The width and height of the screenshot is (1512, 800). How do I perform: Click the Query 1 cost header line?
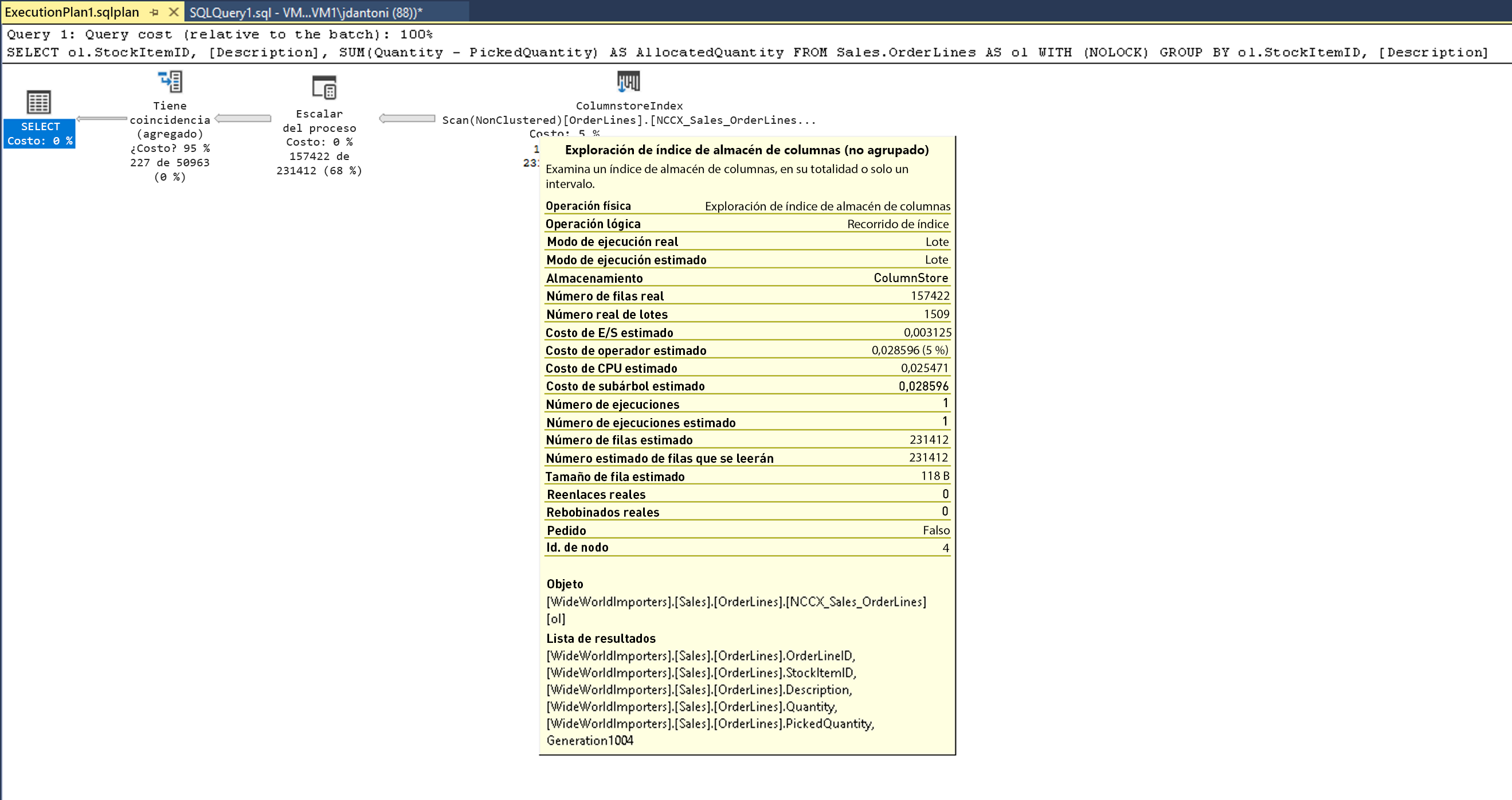tap(220, 34)
